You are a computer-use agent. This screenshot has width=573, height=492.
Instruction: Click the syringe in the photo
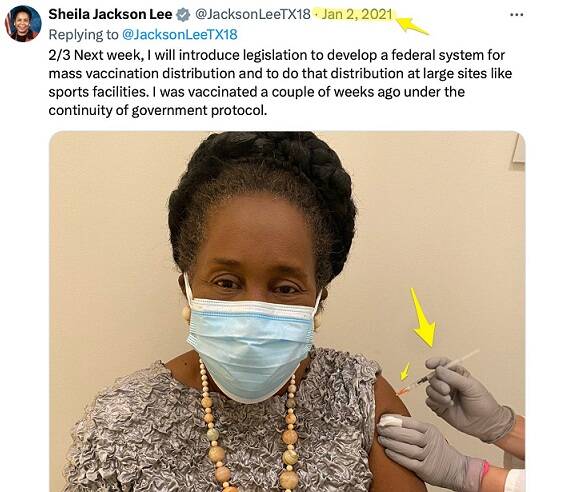[x=438, y=373]
